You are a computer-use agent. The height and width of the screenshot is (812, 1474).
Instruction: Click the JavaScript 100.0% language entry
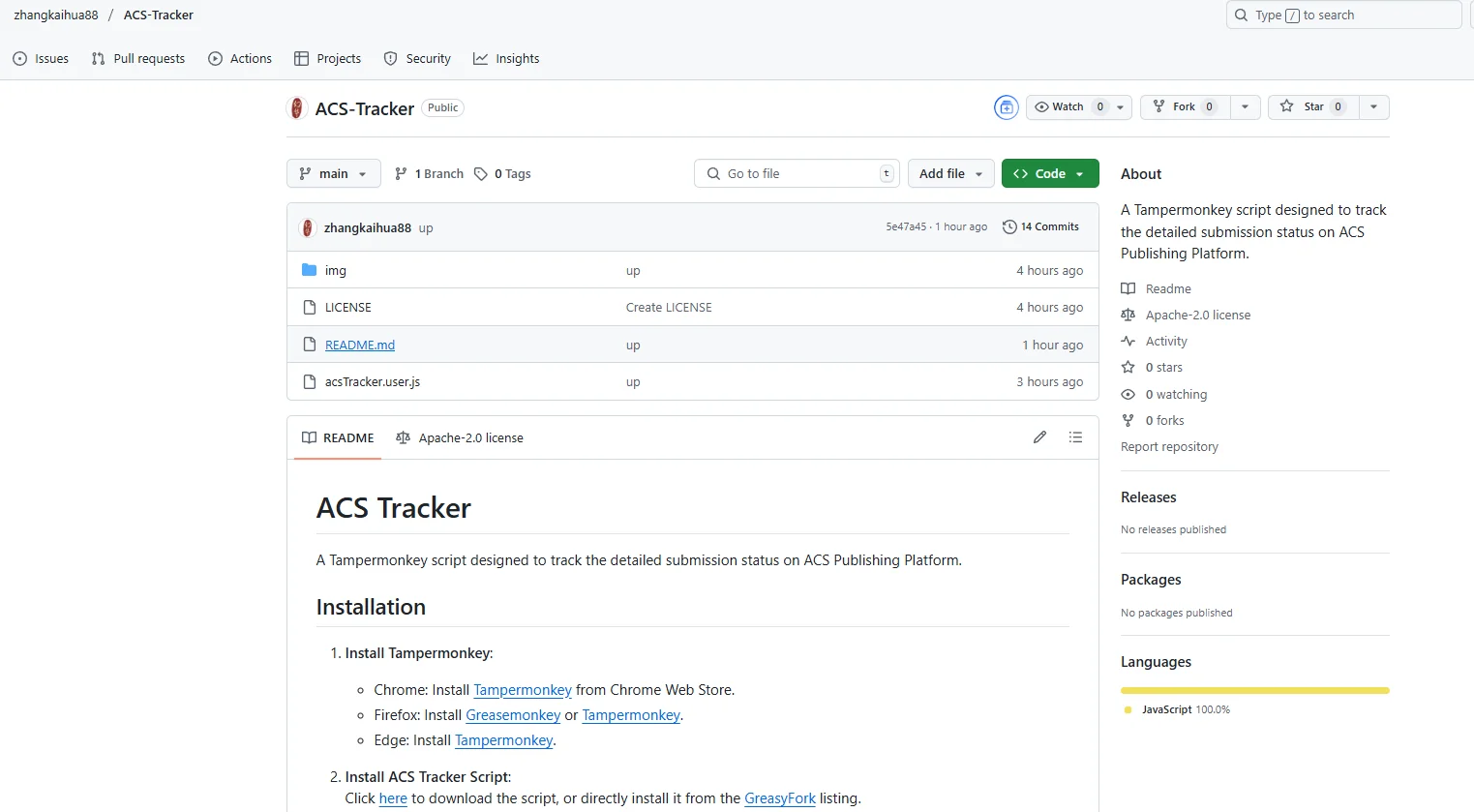point(1177,709)
